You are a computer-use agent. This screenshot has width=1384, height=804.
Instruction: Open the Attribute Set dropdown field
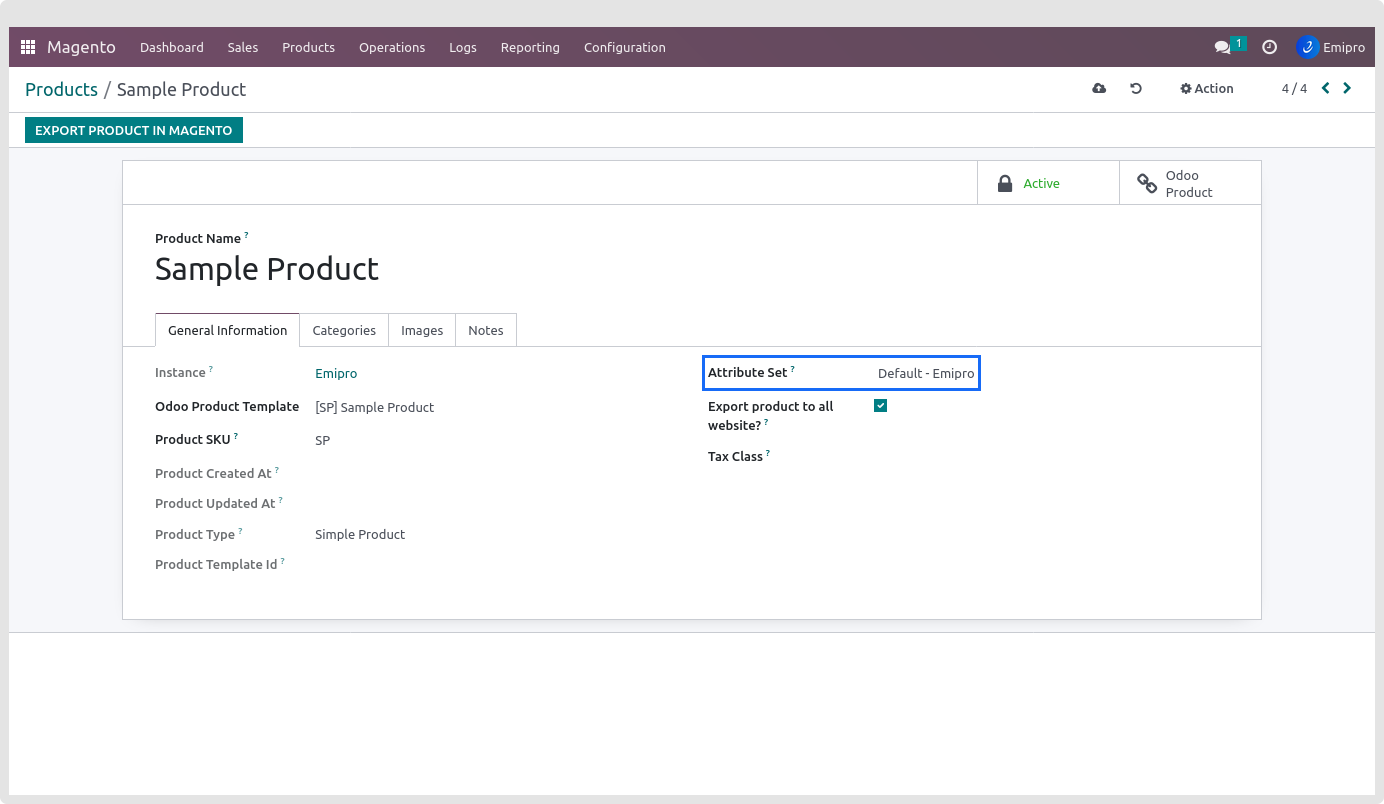click(925, 374)
